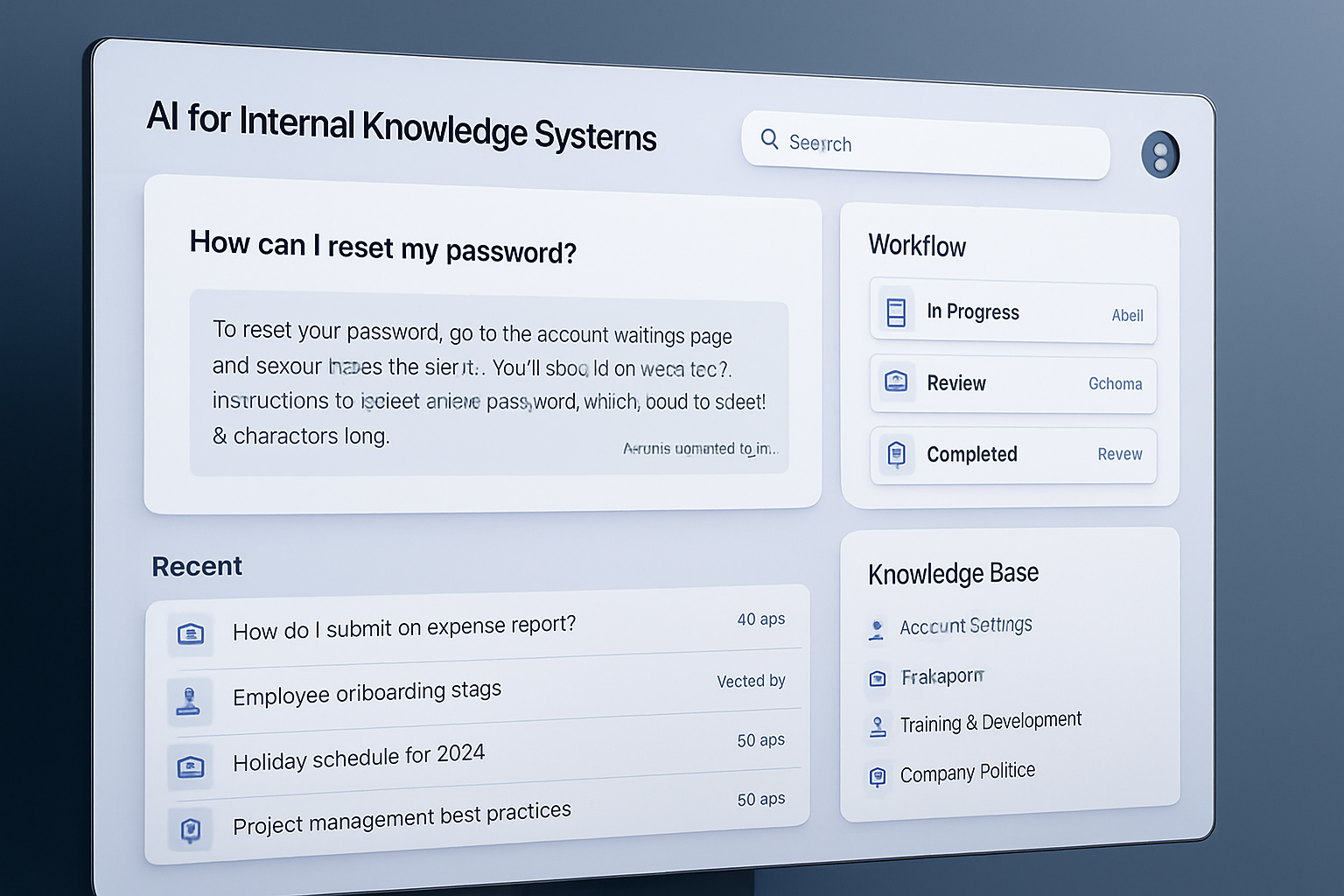
Task: Select the password reset answer text box
Action: [490, 383]
